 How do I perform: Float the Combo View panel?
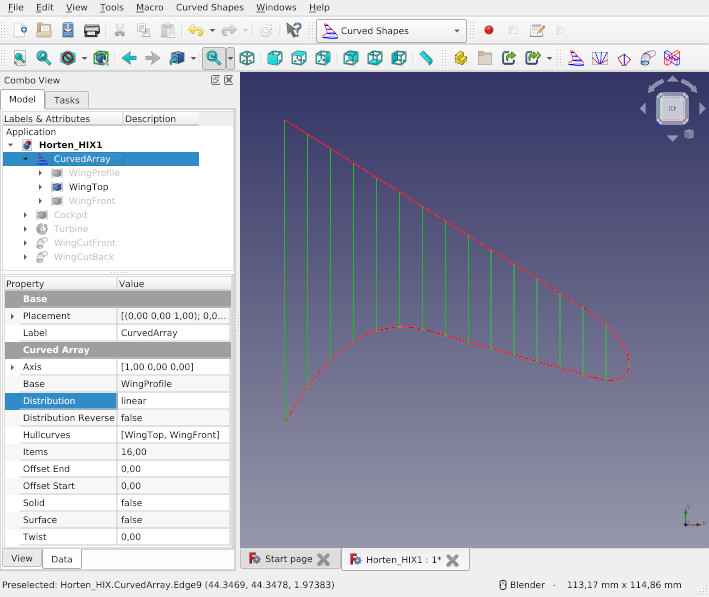pos(216,80)
